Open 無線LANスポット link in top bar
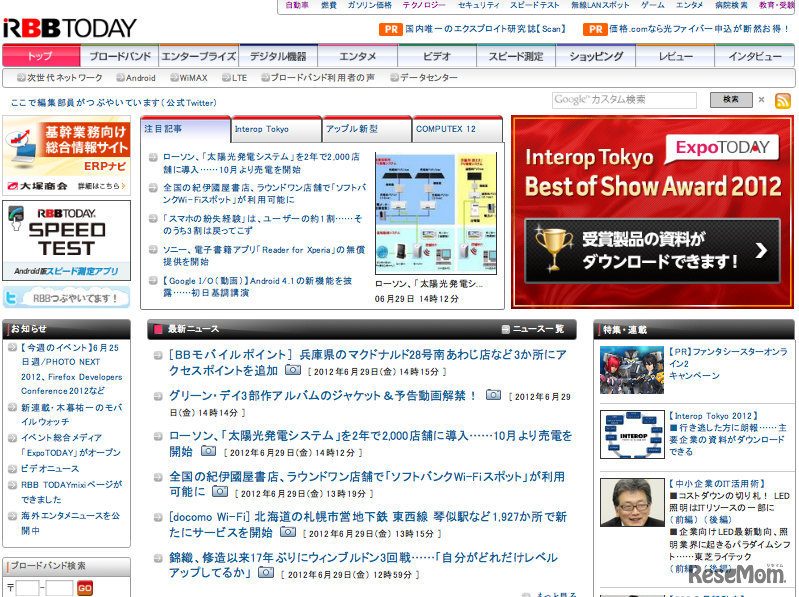Image resolution: width=799 pixels, height=597 pixels. tap(600, 5)
